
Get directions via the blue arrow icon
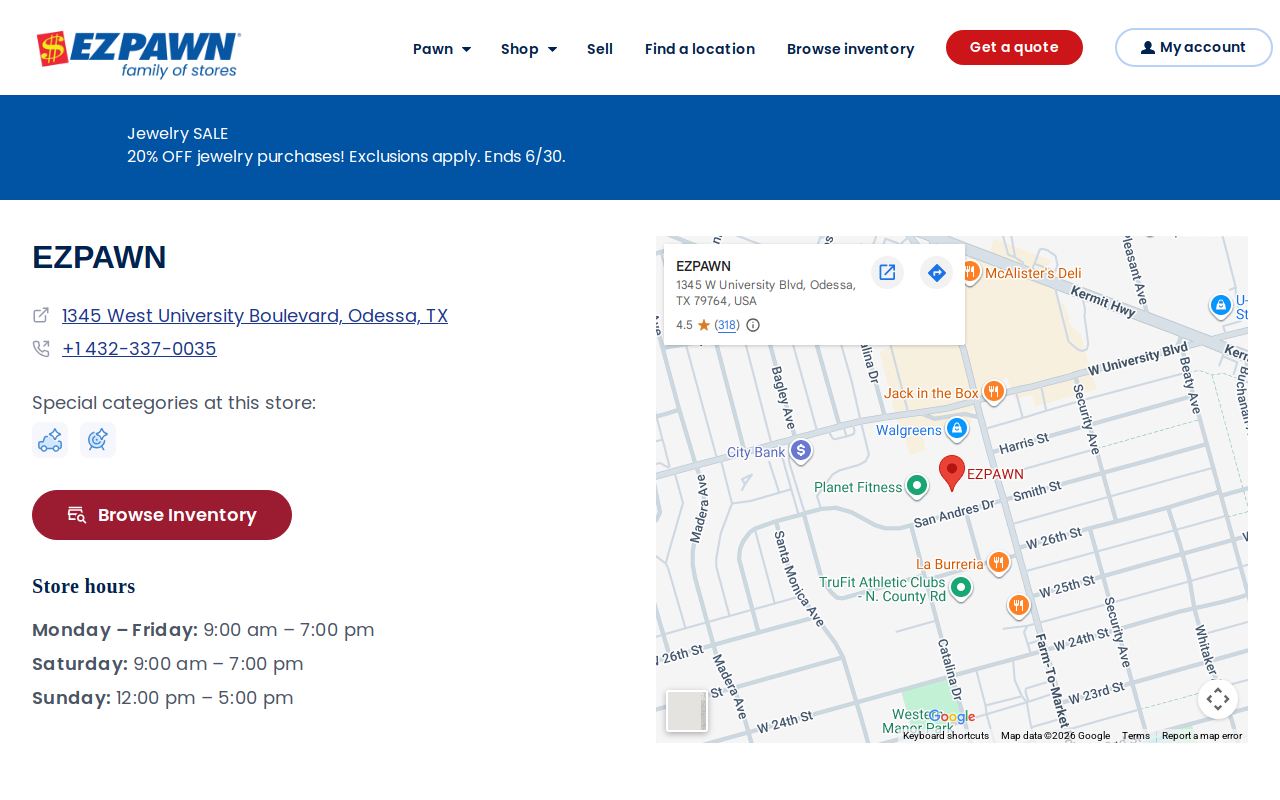(x=936, y=272)
